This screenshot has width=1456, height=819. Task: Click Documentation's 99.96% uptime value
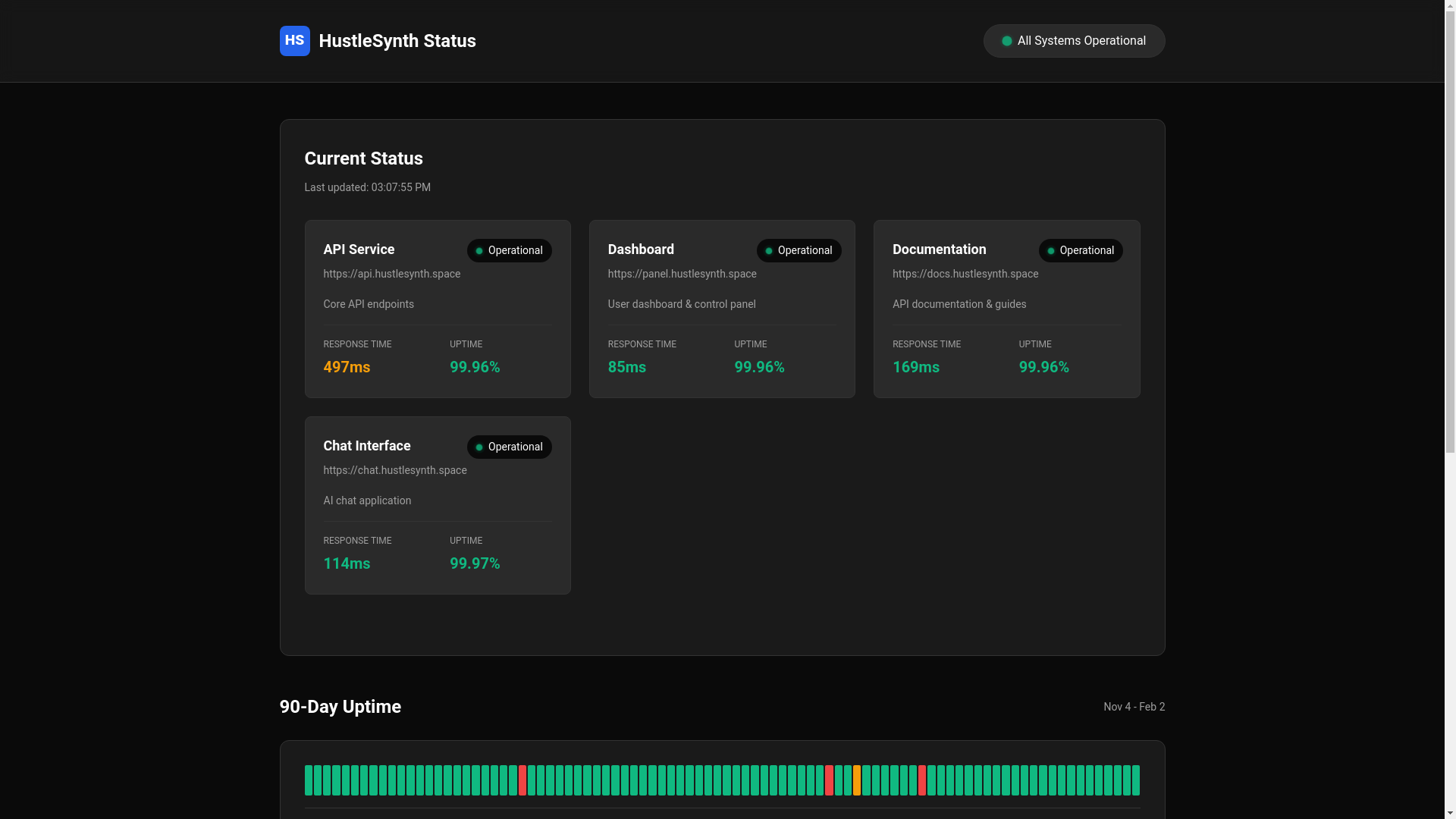(x=1044, y=367)
